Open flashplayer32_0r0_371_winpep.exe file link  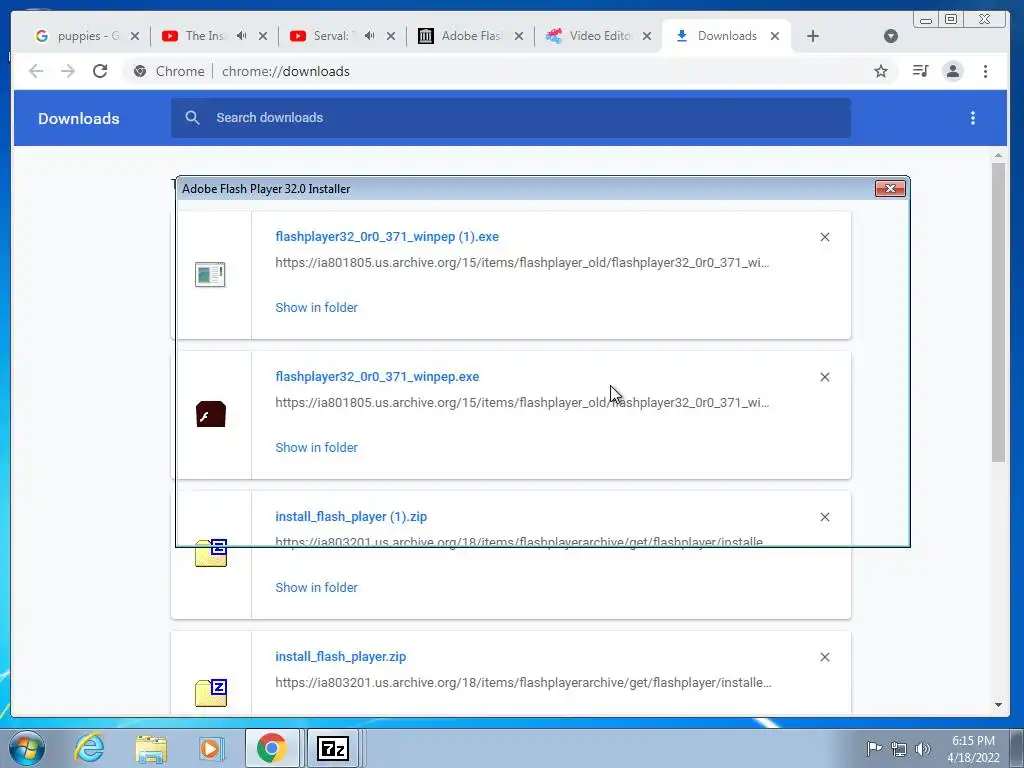pos(377,377)
